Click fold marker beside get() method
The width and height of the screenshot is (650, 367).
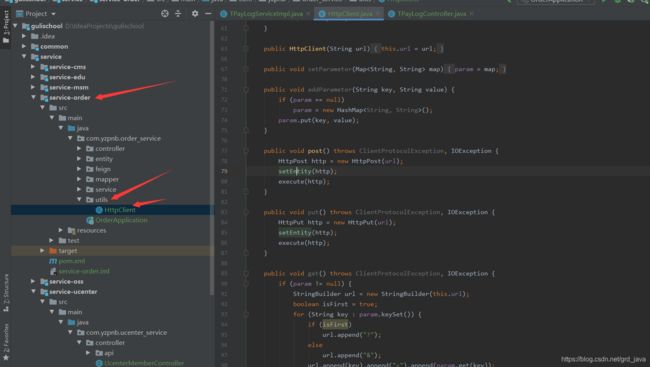click(246, 274)
